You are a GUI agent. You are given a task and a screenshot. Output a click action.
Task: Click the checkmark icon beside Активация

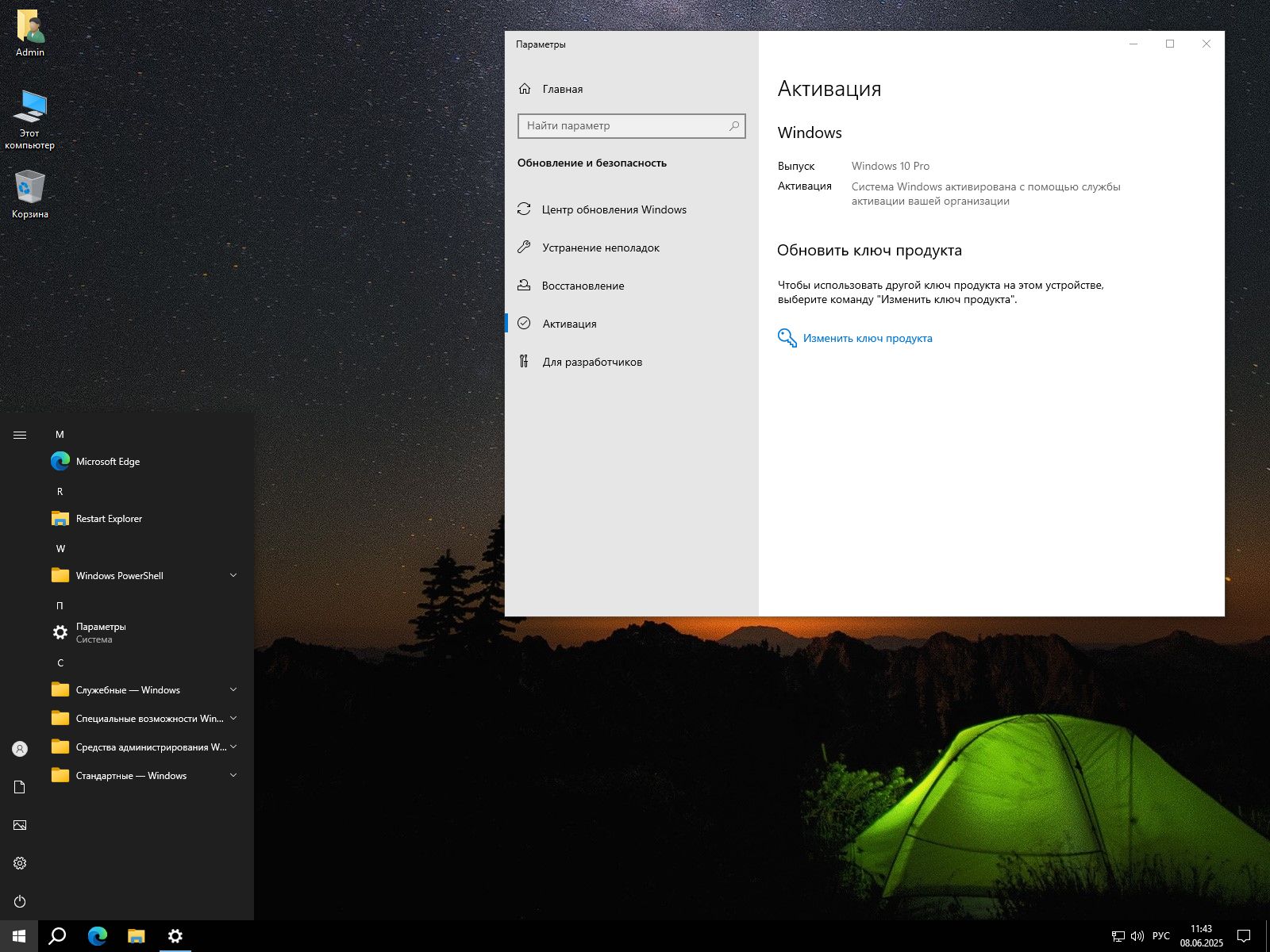524,324
